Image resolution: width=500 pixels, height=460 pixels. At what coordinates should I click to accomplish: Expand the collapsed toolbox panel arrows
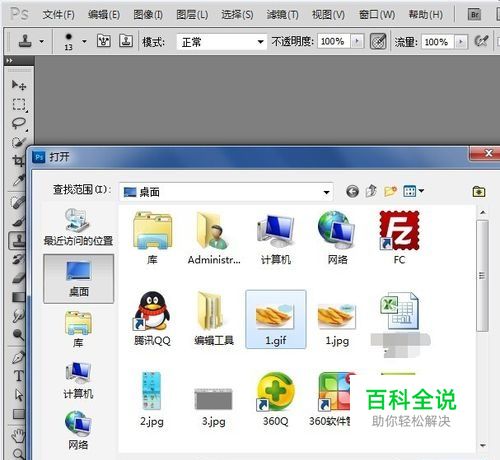9,60
